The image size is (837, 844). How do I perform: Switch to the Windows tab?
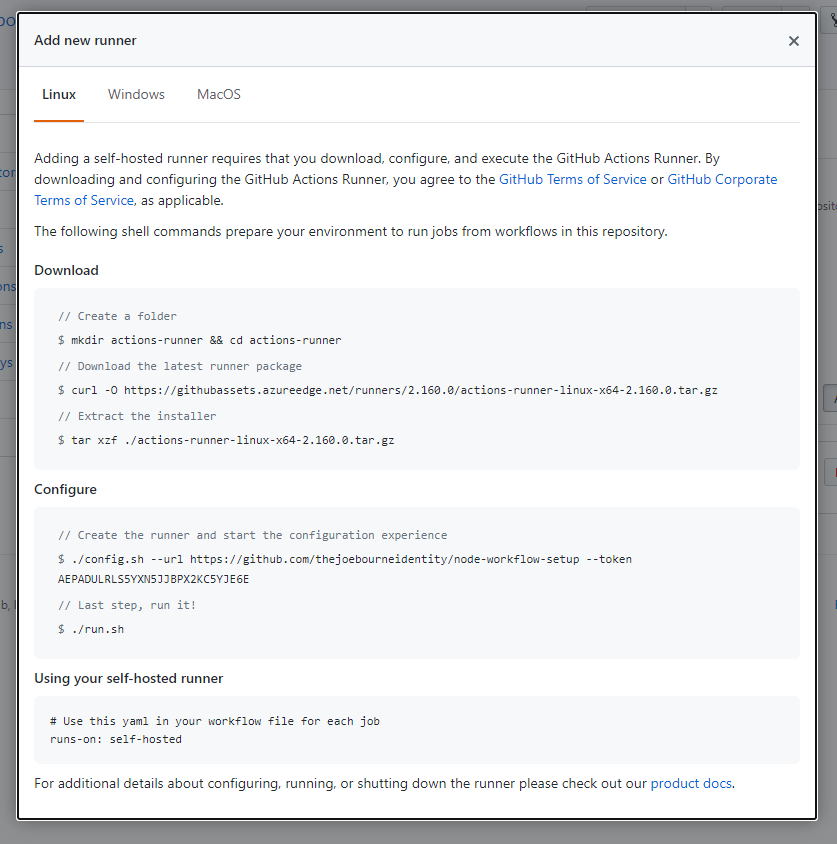(x=136, y=95)
